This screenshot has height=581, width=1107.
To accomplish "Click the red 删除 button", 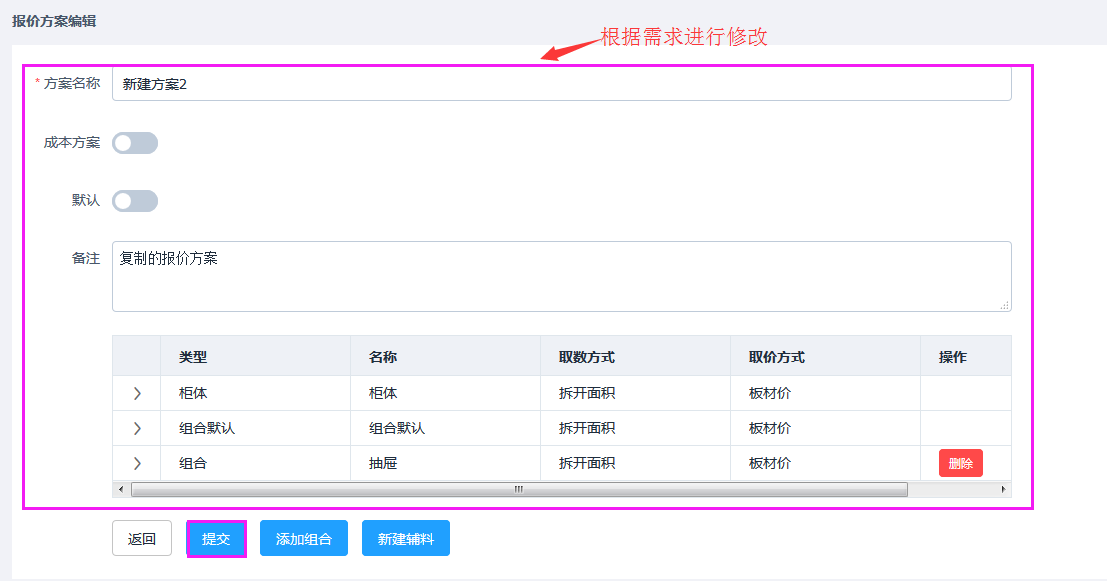I will (x=960, y=463).
